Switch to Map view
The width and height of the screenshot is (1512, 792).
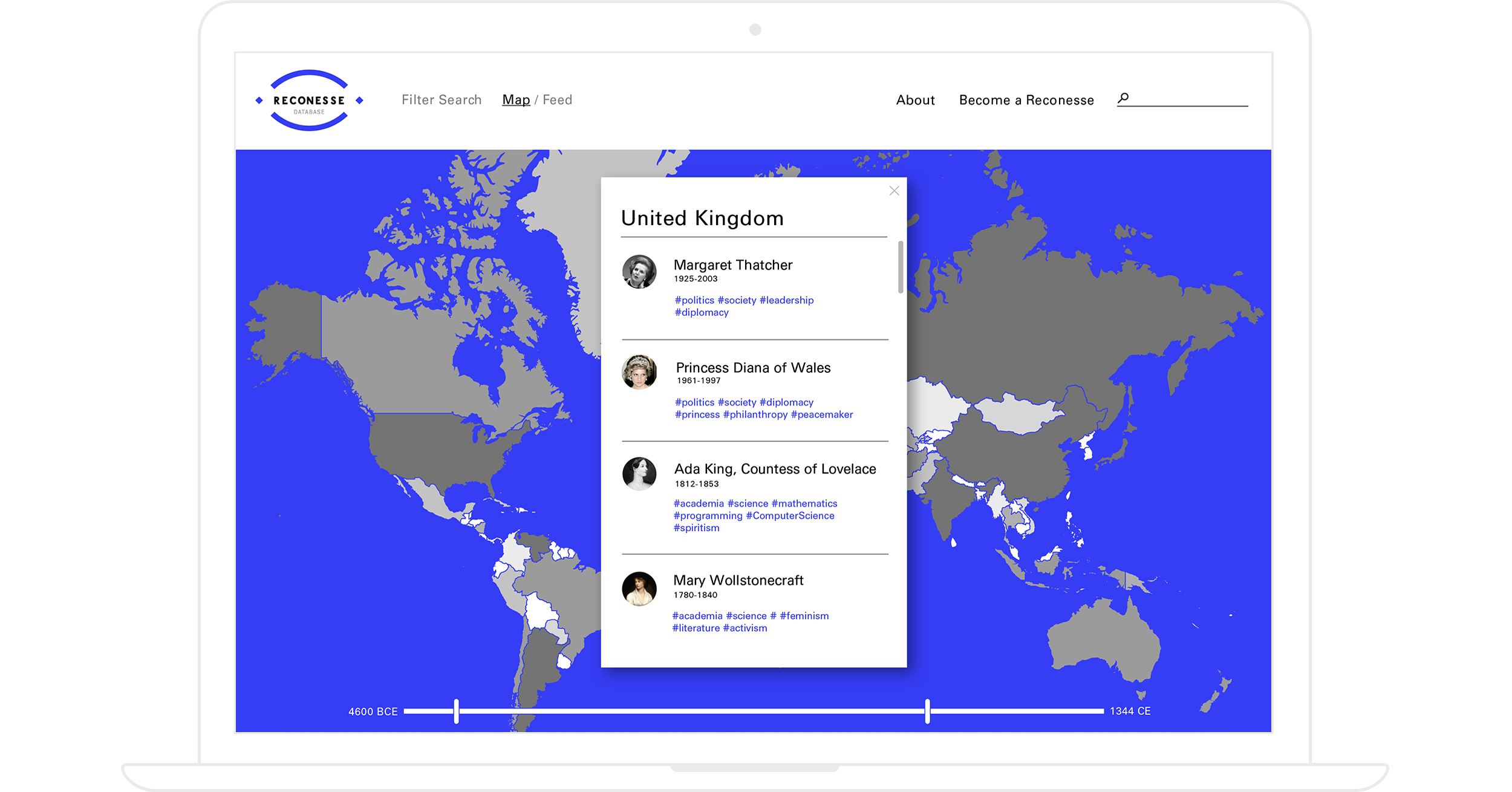click(516, 100)
